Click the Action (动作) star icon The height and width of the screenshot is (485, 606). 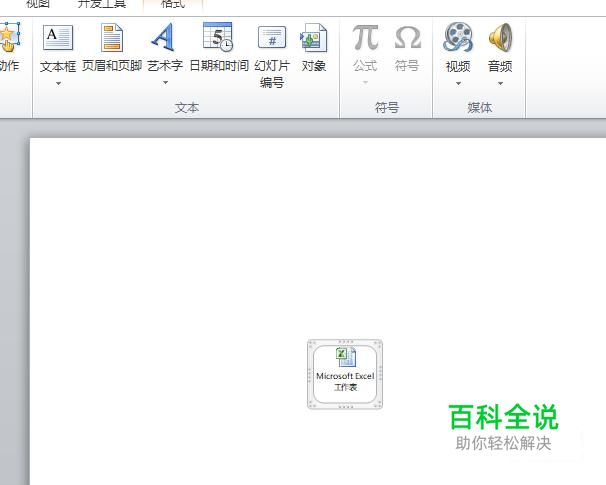(x=9, y=37)
